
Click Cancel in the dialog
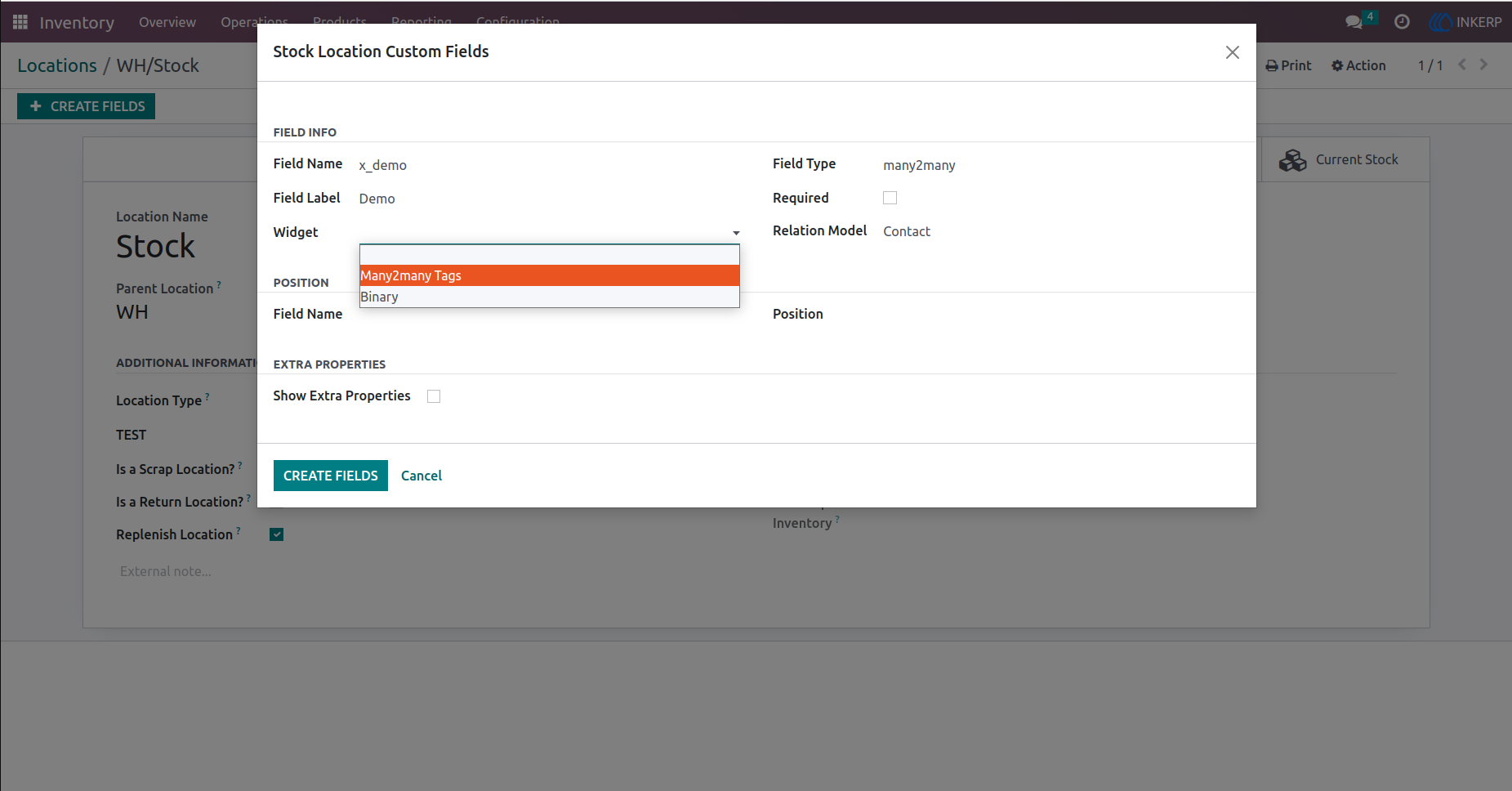pos(421,476)
